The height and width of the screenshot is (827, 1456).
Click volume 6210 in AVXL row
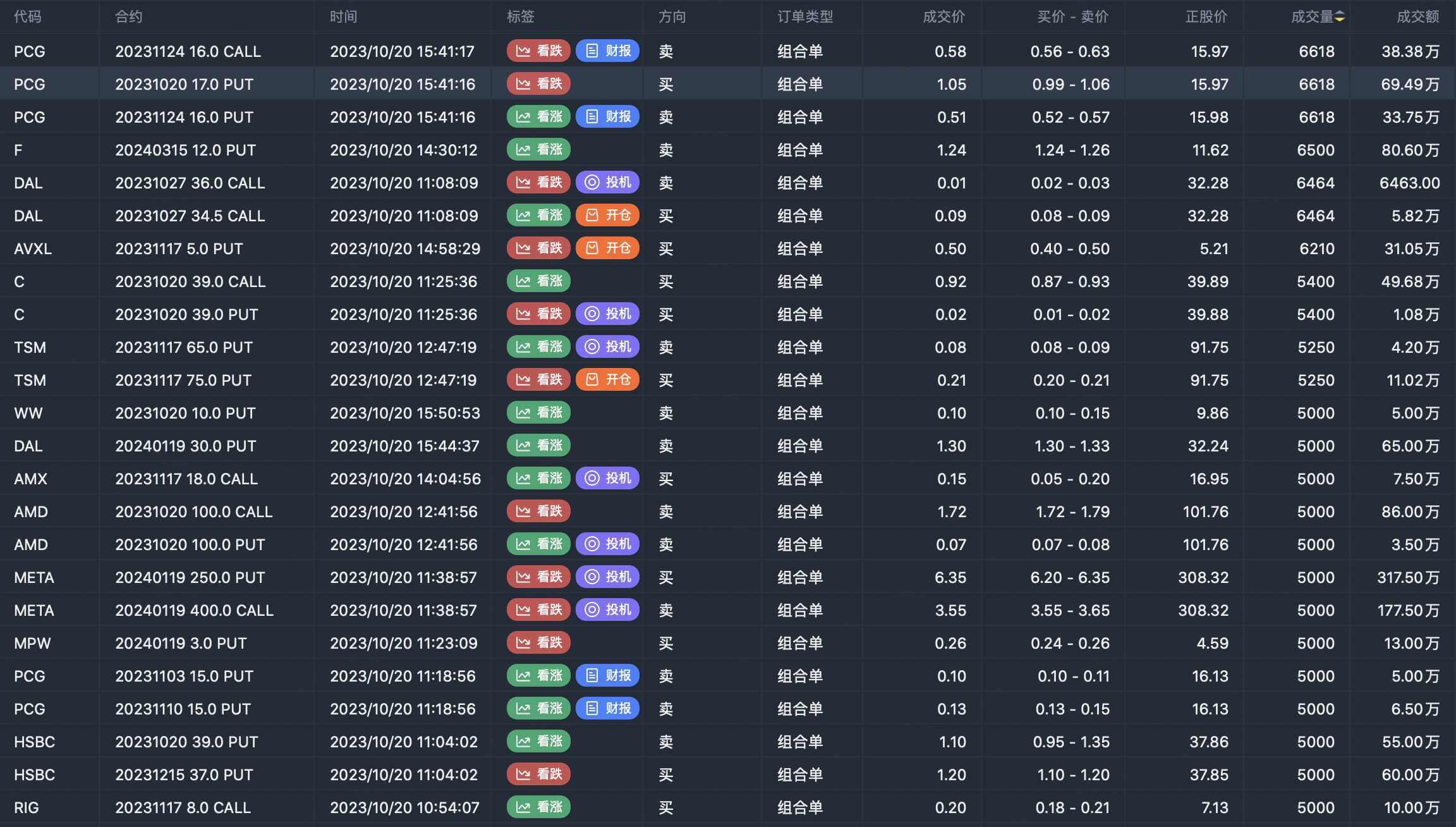pos(1317,248)
